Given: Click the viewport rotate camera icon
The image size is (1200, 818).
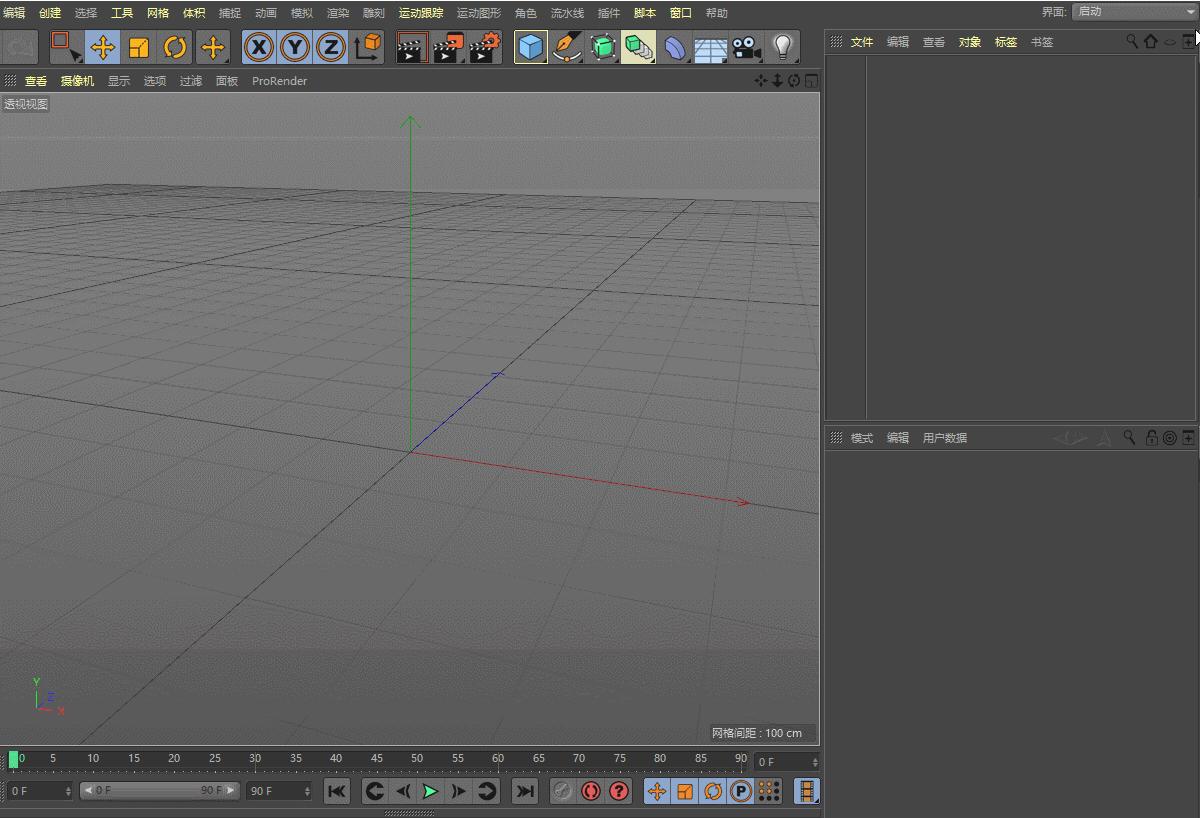Looking at the screenshot, I should click(x=794, y=80).
